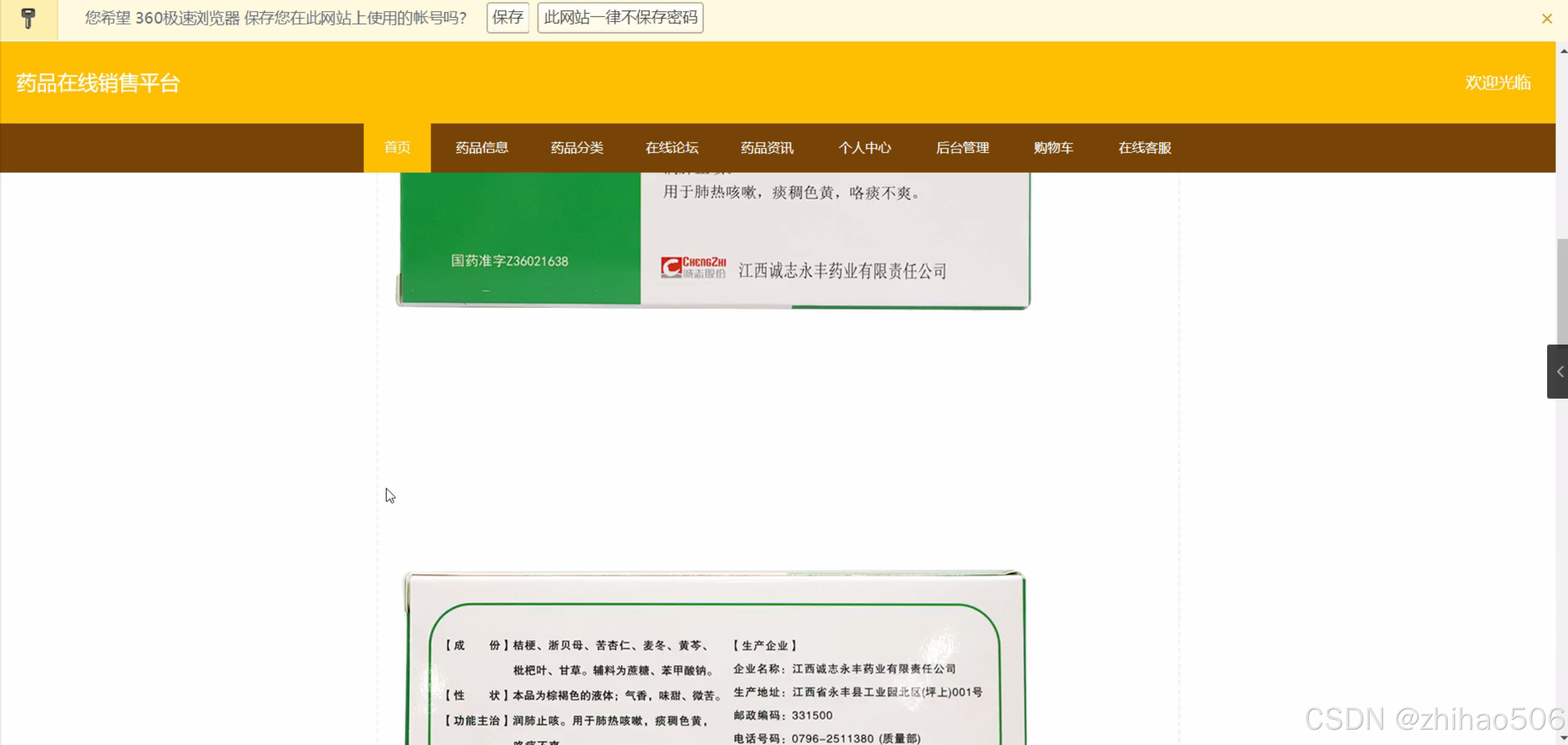Open 药品资讯 page

pyautogui.click(x=767, y=148)
